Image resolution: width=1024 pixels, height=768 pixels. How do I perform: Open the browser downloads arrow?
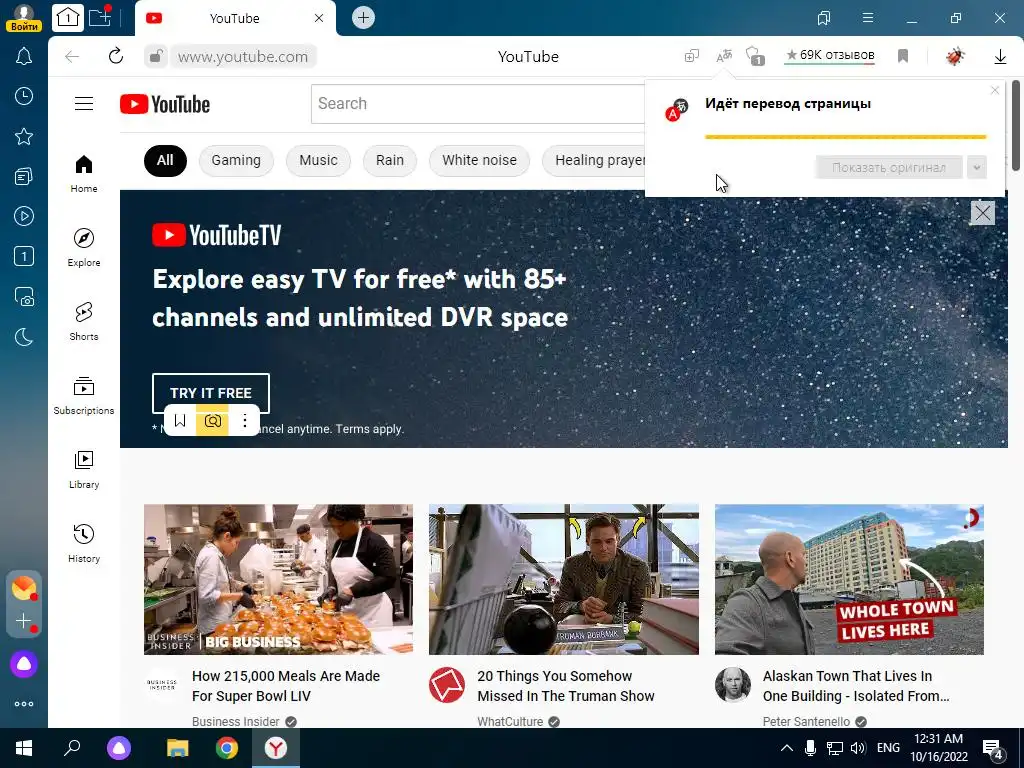point(1000,57)
